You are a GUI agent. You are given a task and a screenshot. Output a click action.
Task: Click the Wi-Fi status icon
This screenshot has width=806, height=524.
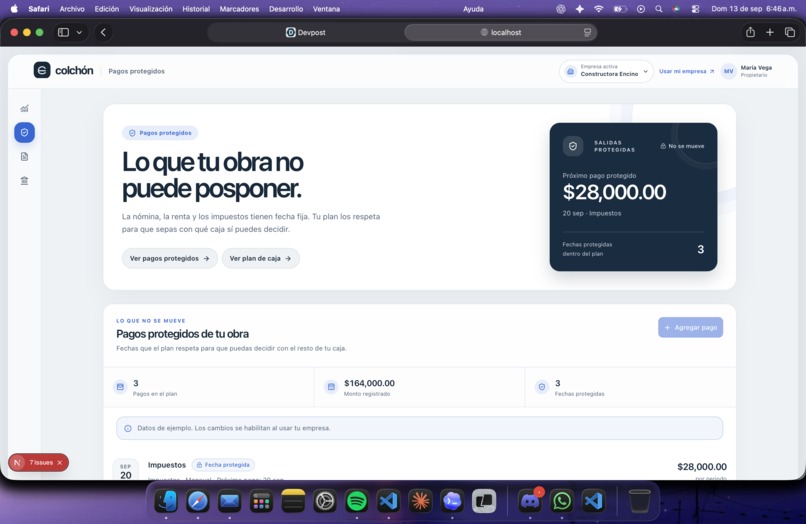598,9
